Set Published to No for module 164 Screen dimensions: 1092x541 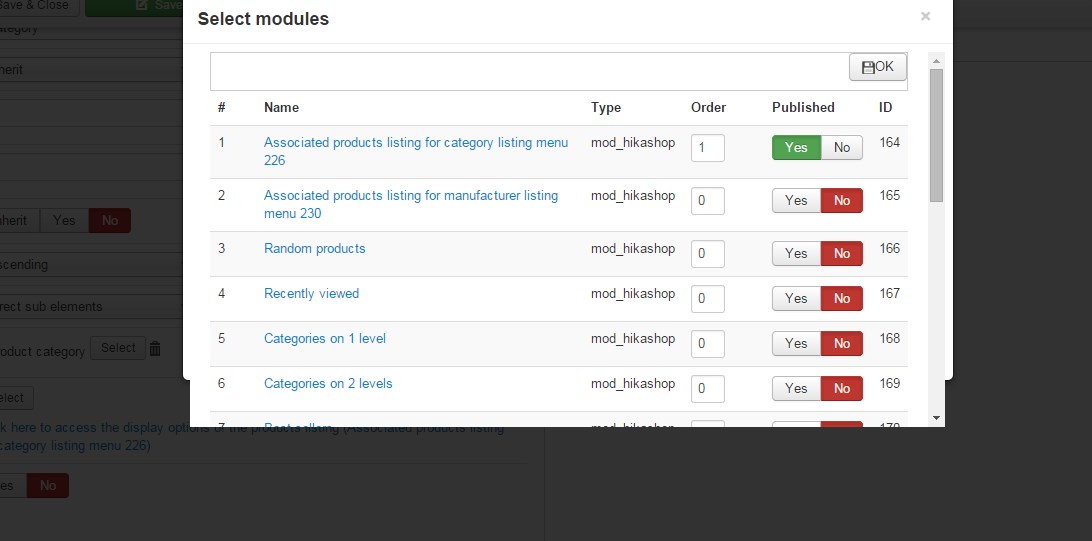coord(842,148)
